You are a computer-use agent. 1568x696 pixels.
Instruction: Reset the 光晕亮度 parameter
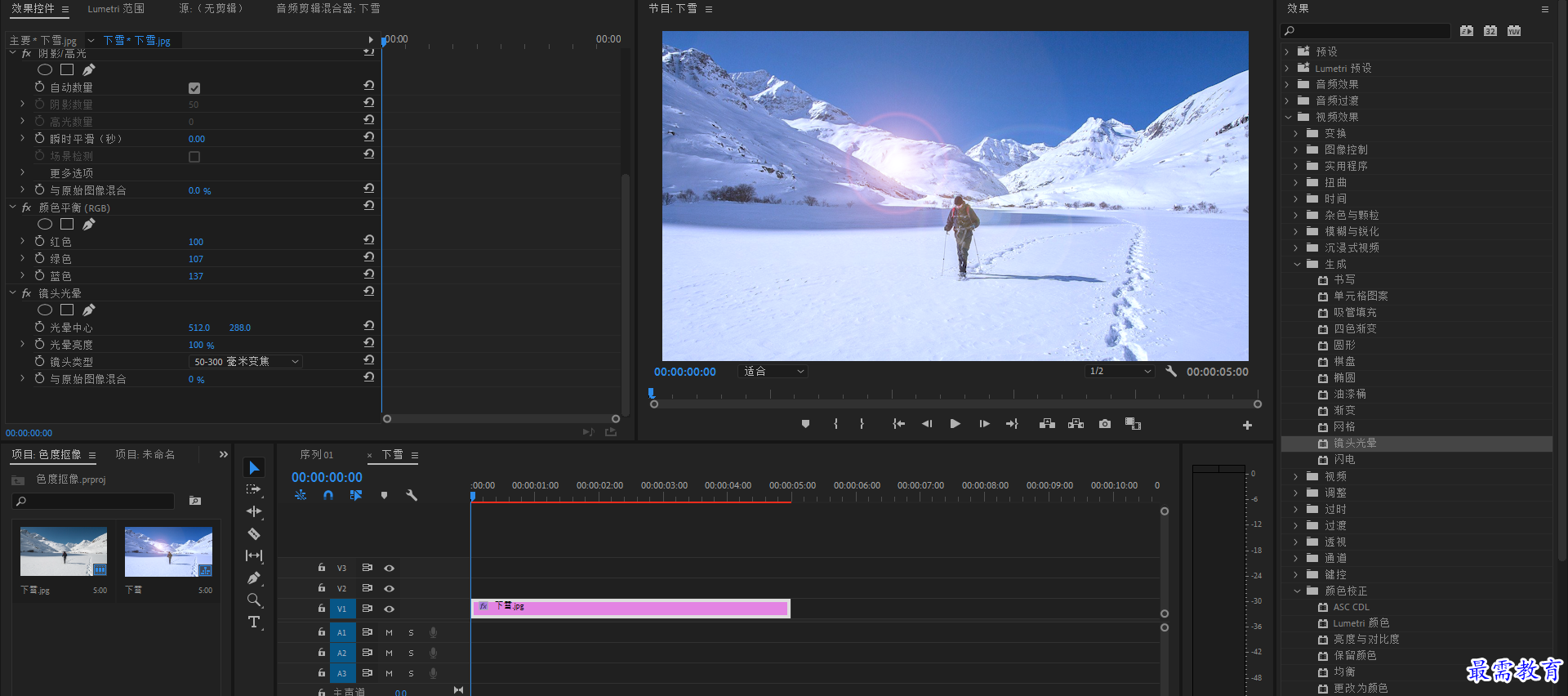[x=368, y=343]
